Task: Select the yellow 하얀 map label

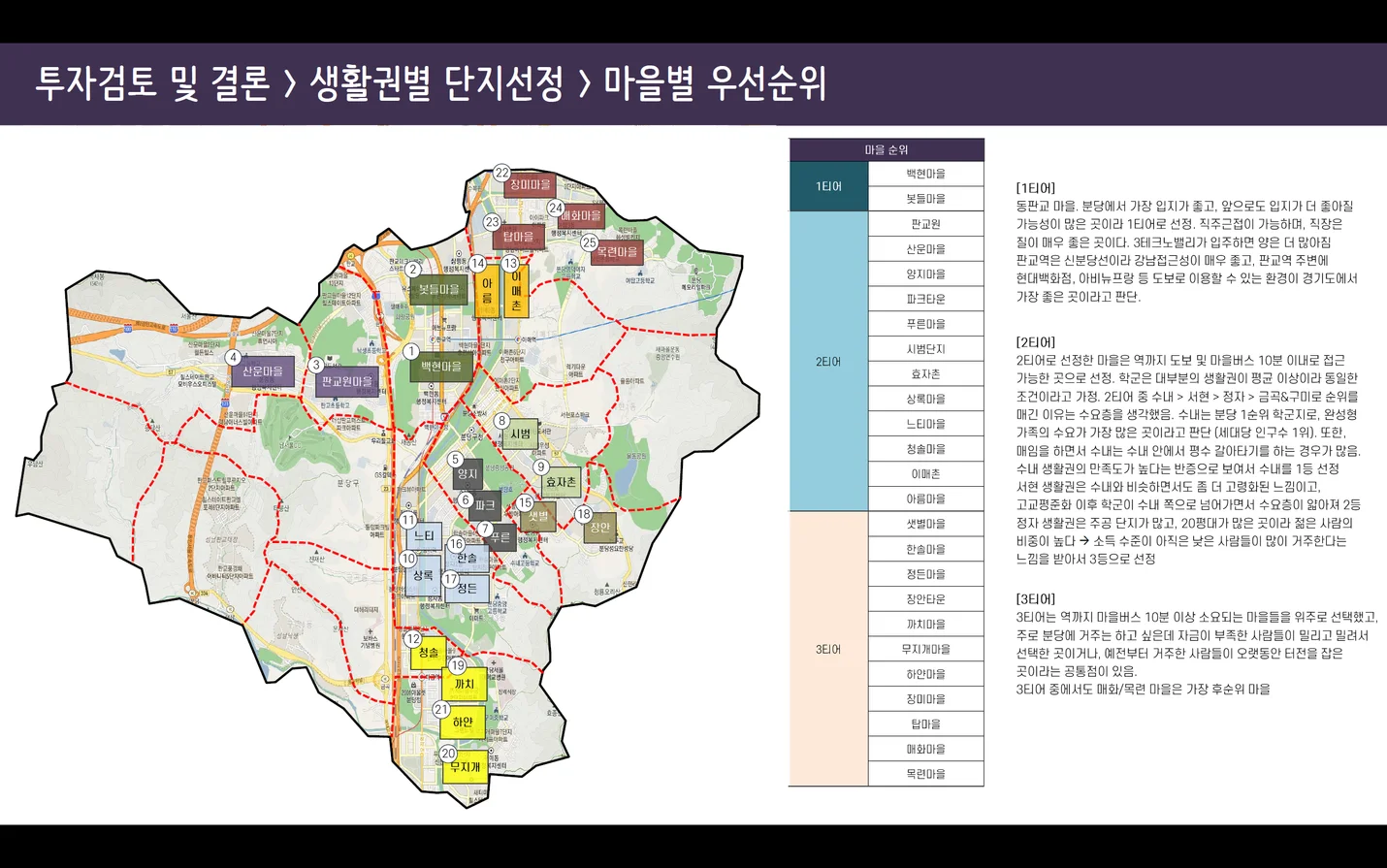Action: click(x=463, y=723)
